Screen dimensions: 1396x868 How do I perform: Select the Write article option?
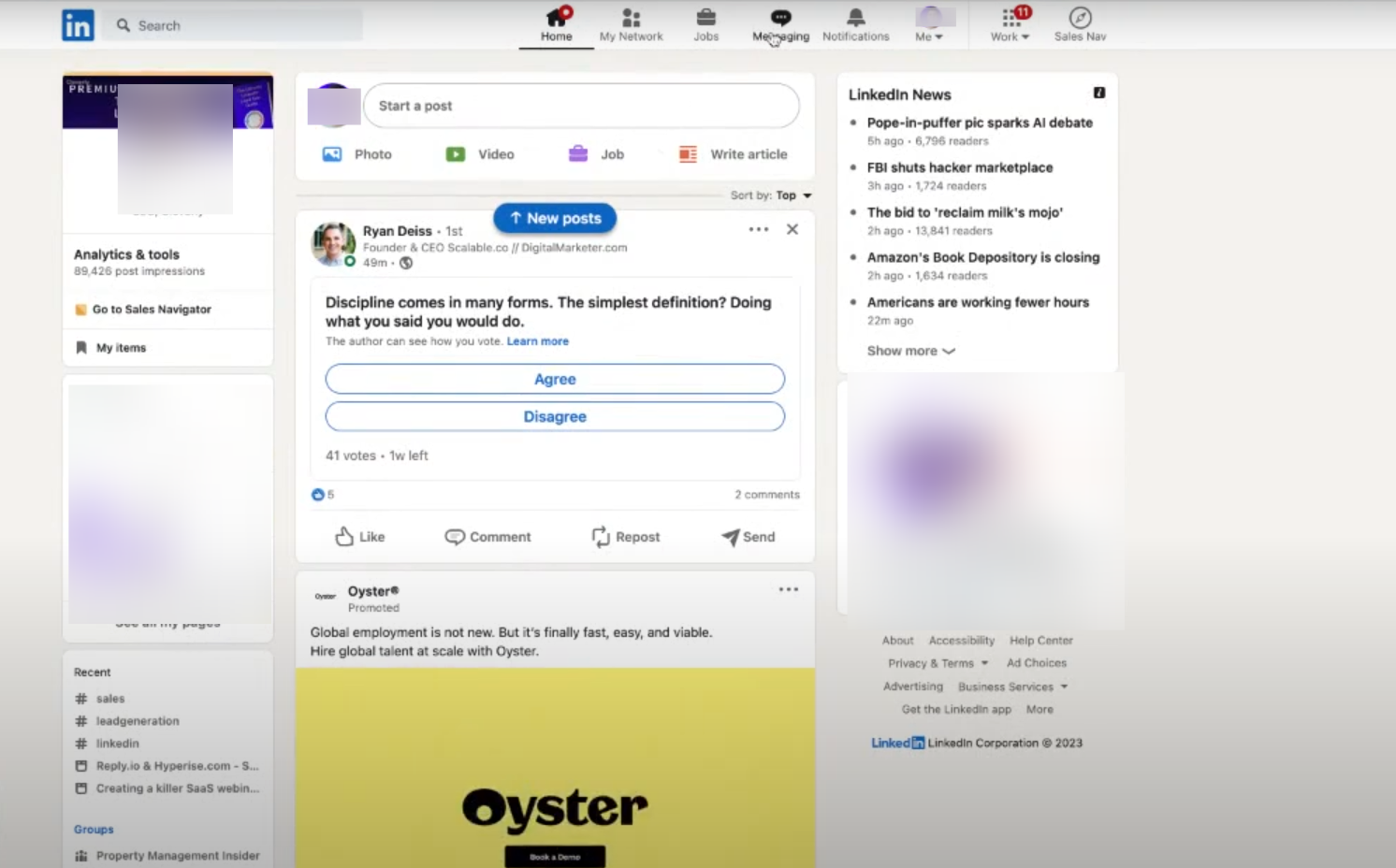click(733, 154)
